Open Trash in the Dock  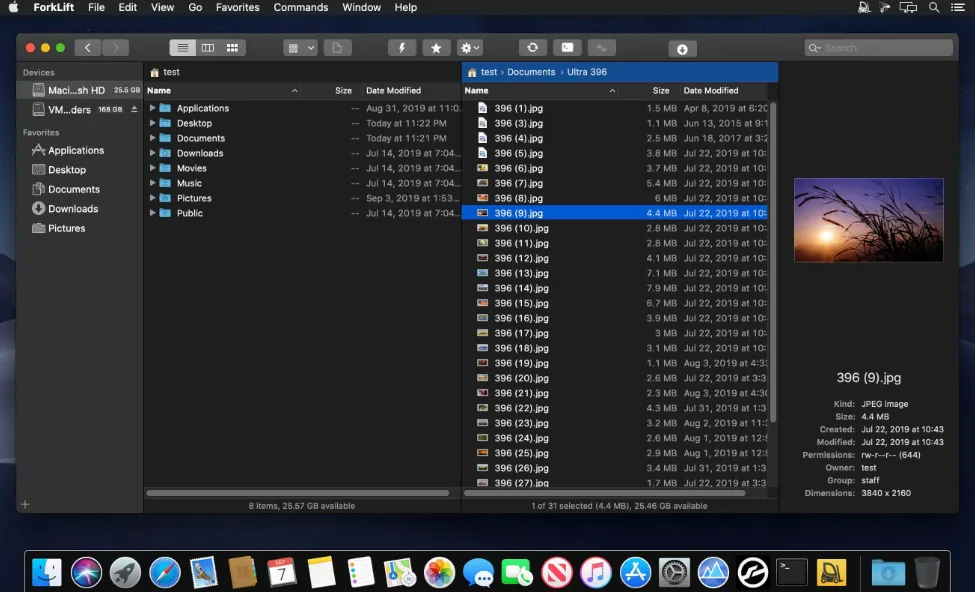click(x=926, y=572)
